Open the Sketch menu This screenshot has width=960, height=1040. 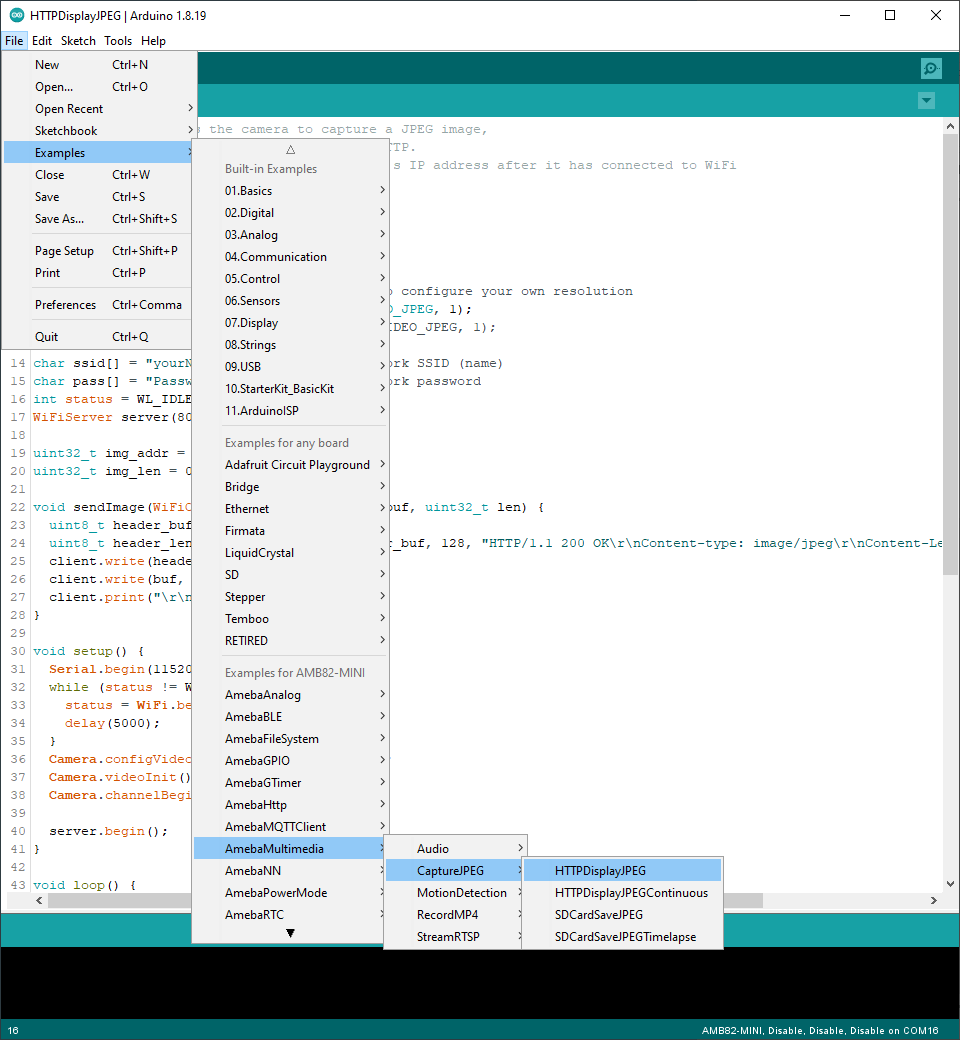(78, 40)
